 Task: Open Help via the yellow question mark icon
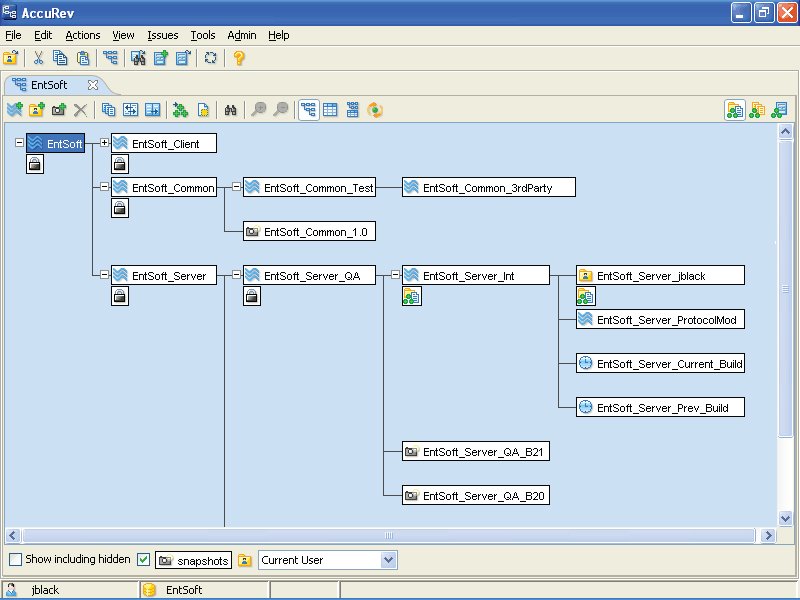pyautogui.click(x=238, y=58)
